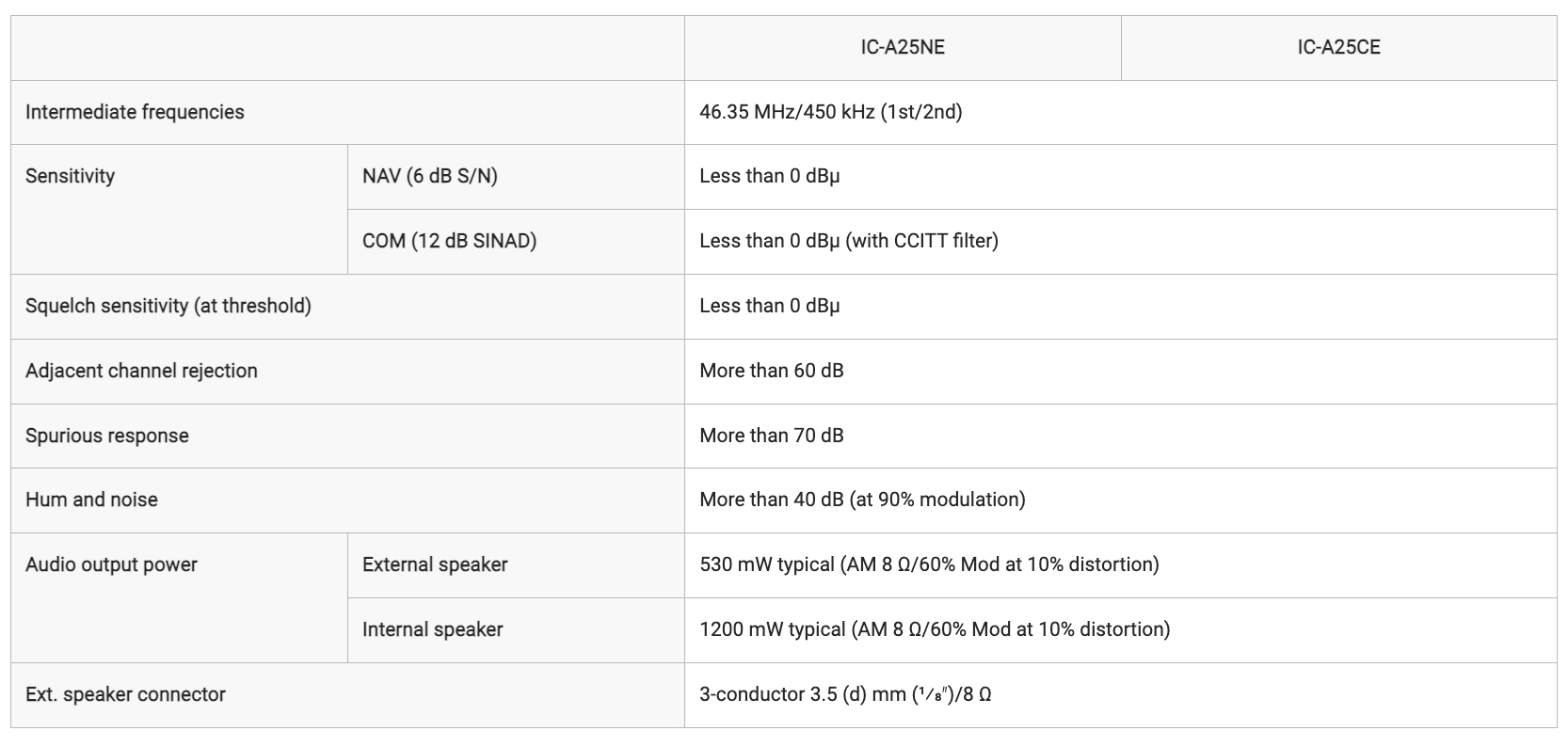Screen dimensions: 1568x747
Task: Select the CCITT filter sensitivity value
Action: (x=849, y=241)
